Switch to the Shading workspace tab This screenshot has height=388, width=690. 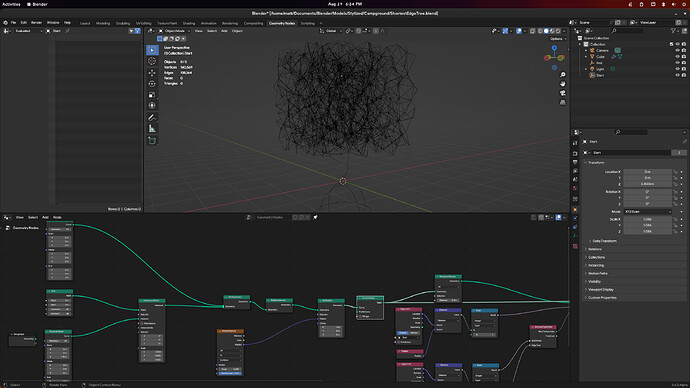(189, 23)
